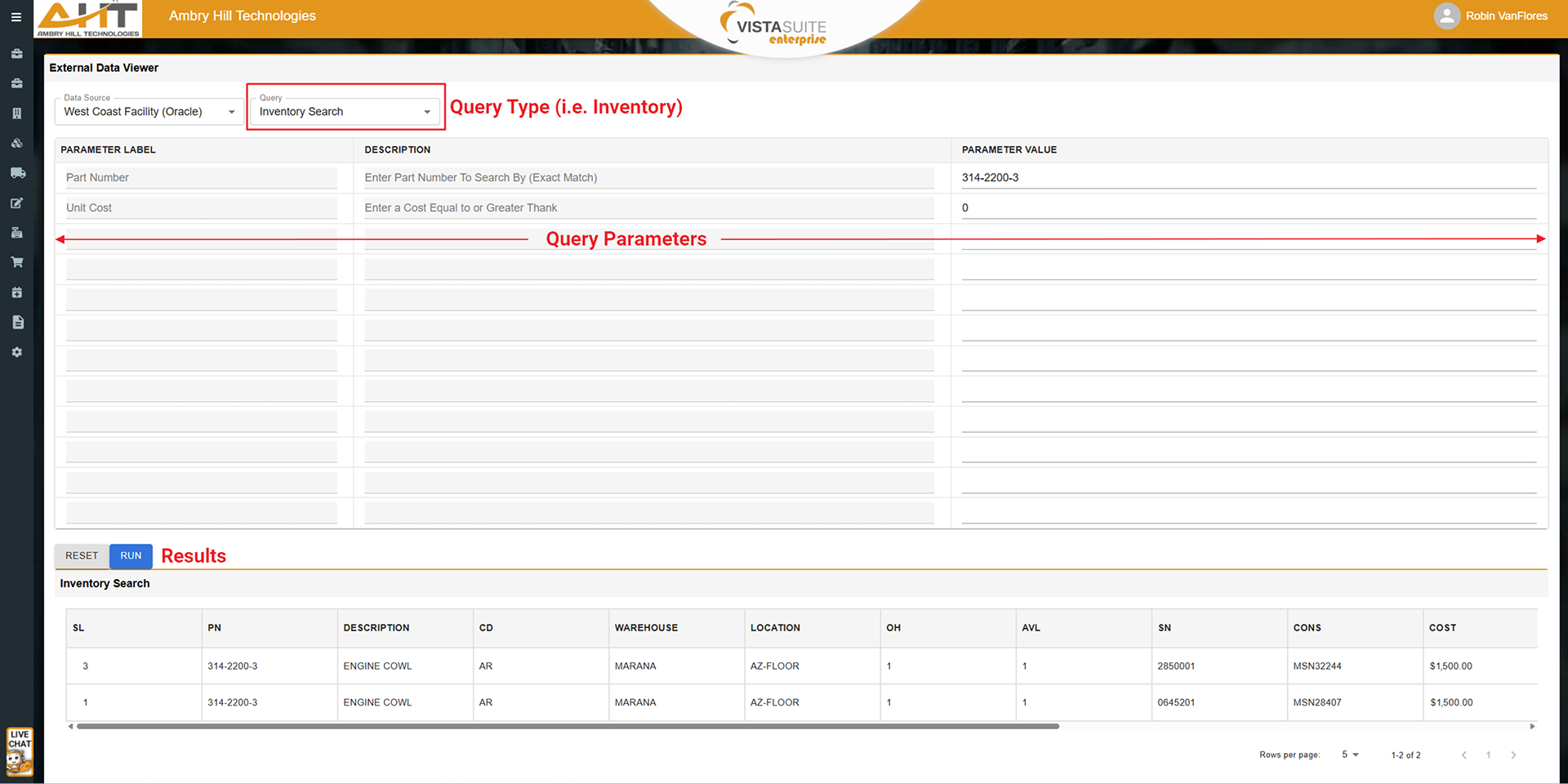This screenshot has width=1568, height=784.
Task: Open the calendar plus icon
Action: [x=16, y=292]
